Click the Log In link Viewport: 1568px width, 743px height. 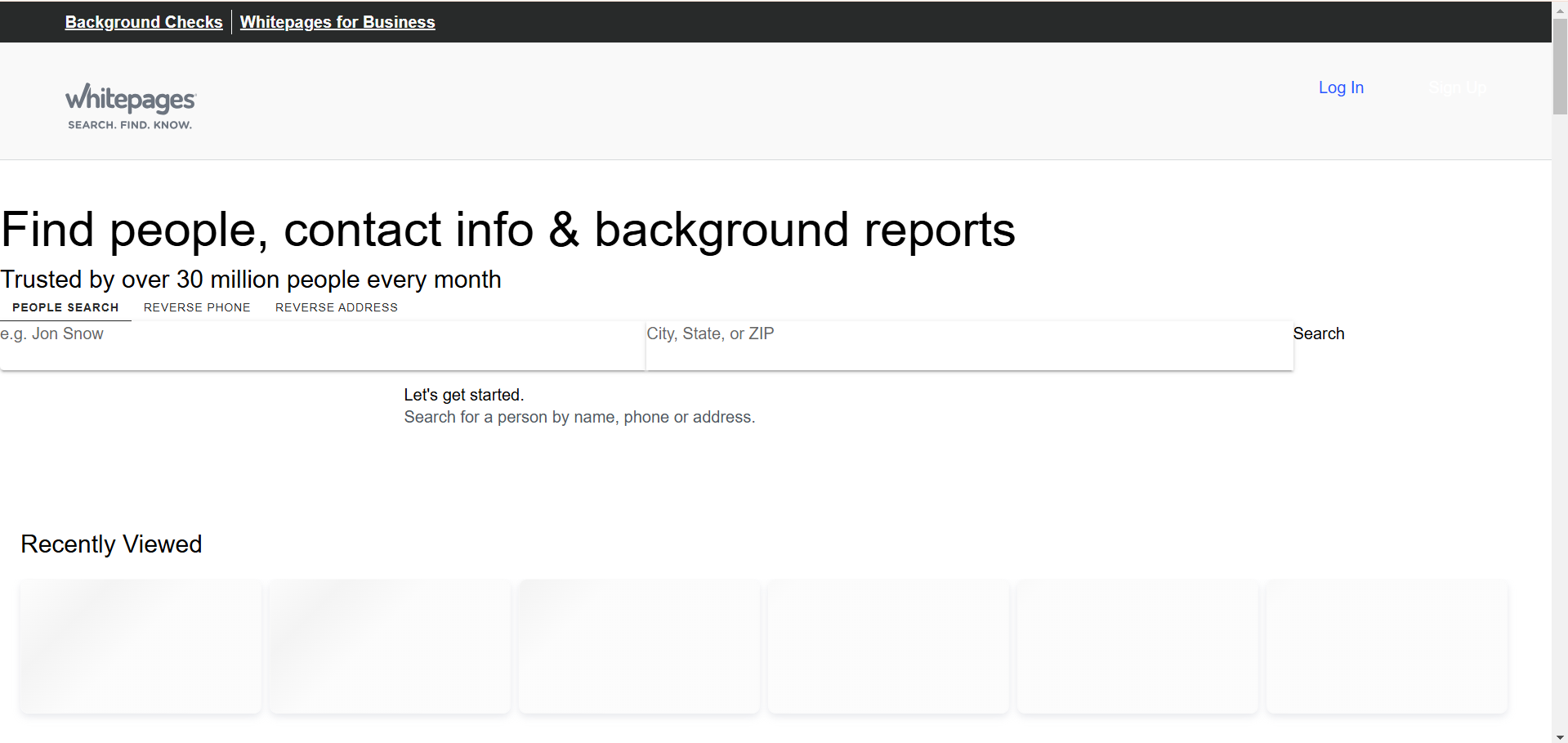pyautogui.click(x=1341, y=87)
